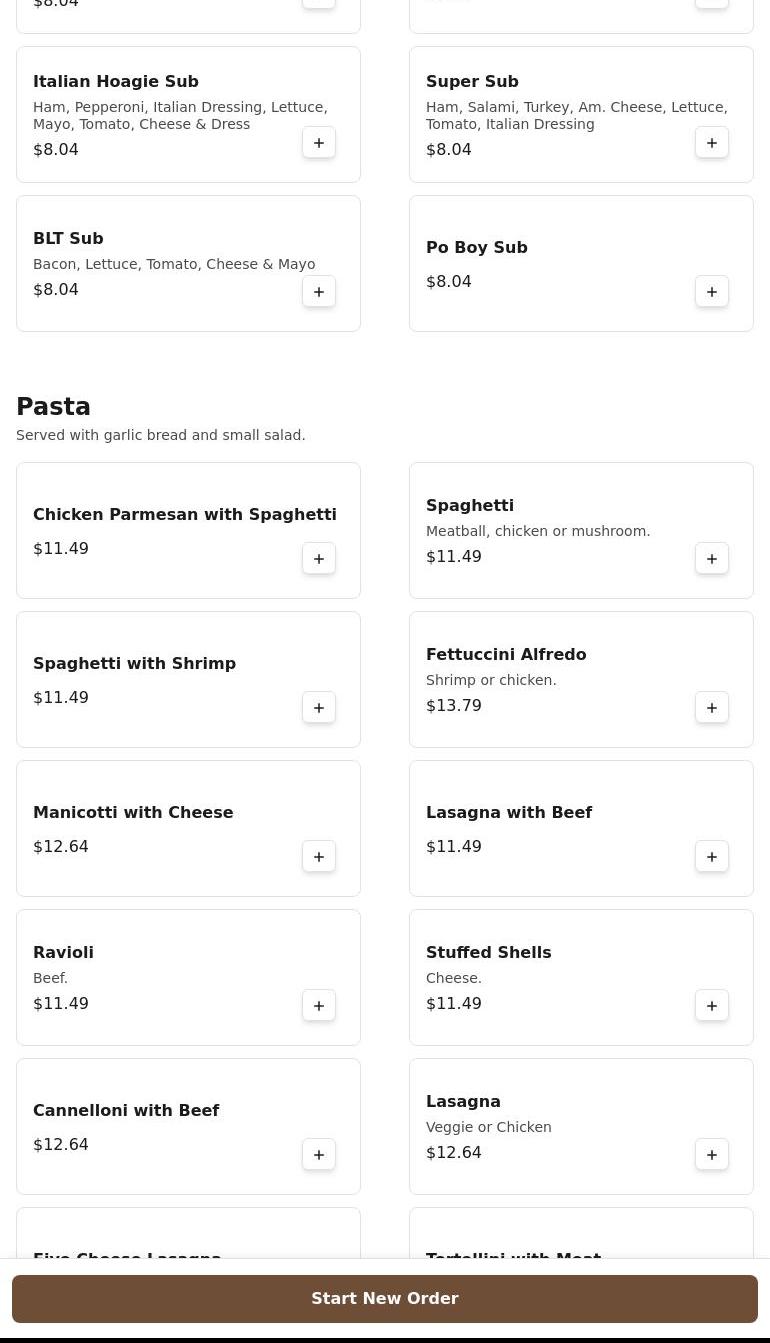Add Beef Ravioli to the order
This screenshot has height=1343, width=770.
(319, 1006)
